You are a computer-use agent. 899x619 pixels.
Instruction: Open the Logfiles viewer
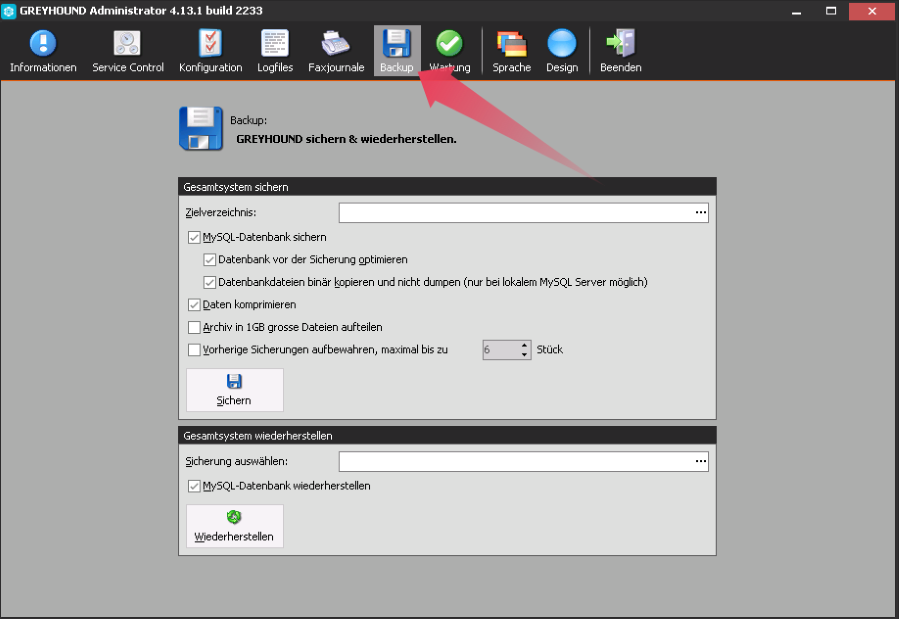(x=275, y=51)
